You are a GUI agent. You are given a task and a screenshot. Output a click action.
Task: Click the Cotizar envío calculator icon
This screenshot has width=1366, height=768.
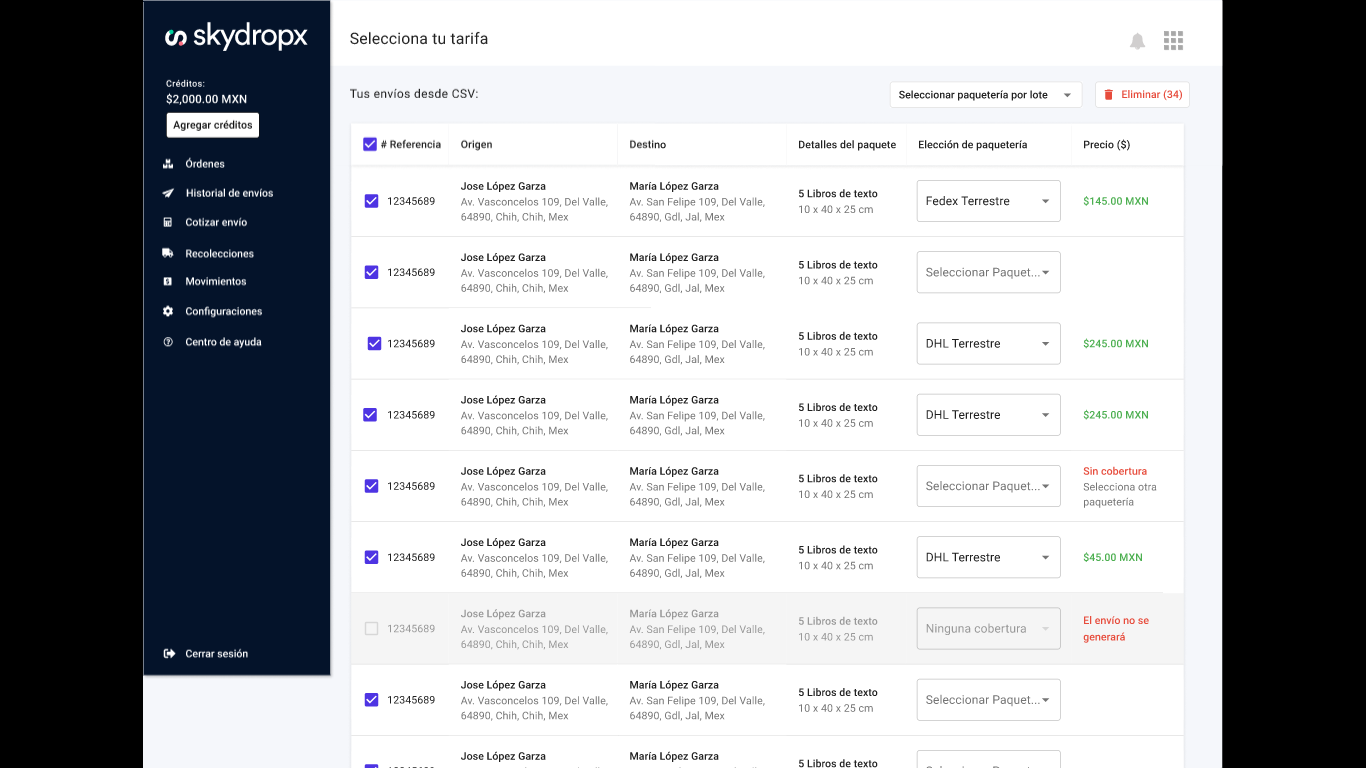[168, 222]
